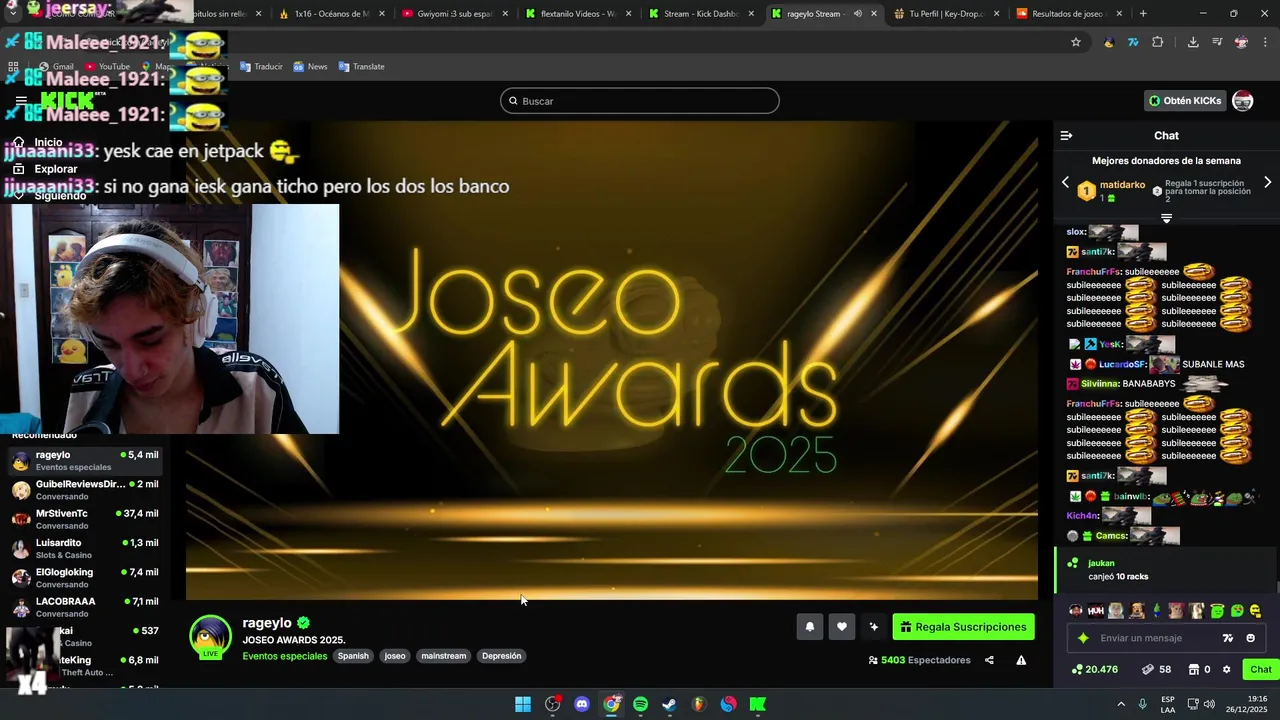Click the report warning triangle icon
Screen dimensions: 1280x720
pyautogui.click(x=1021, y=660)
